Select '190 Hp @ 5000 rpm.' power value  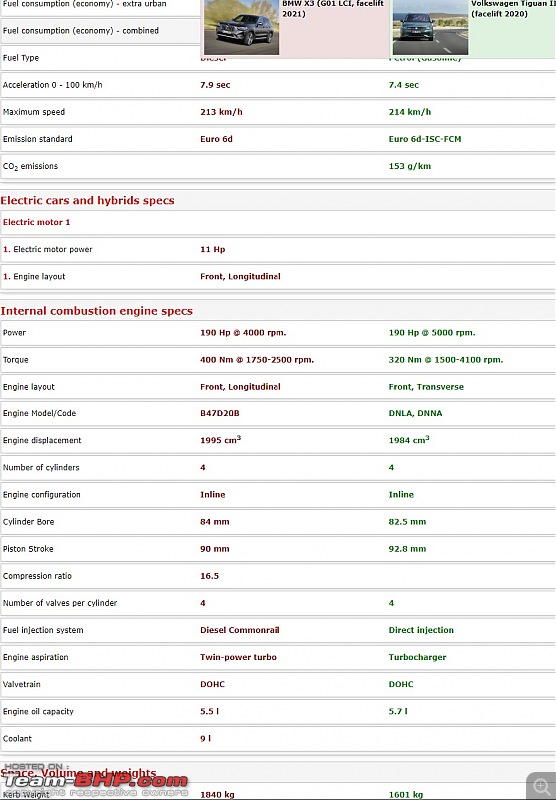click(x=432, y=333)
